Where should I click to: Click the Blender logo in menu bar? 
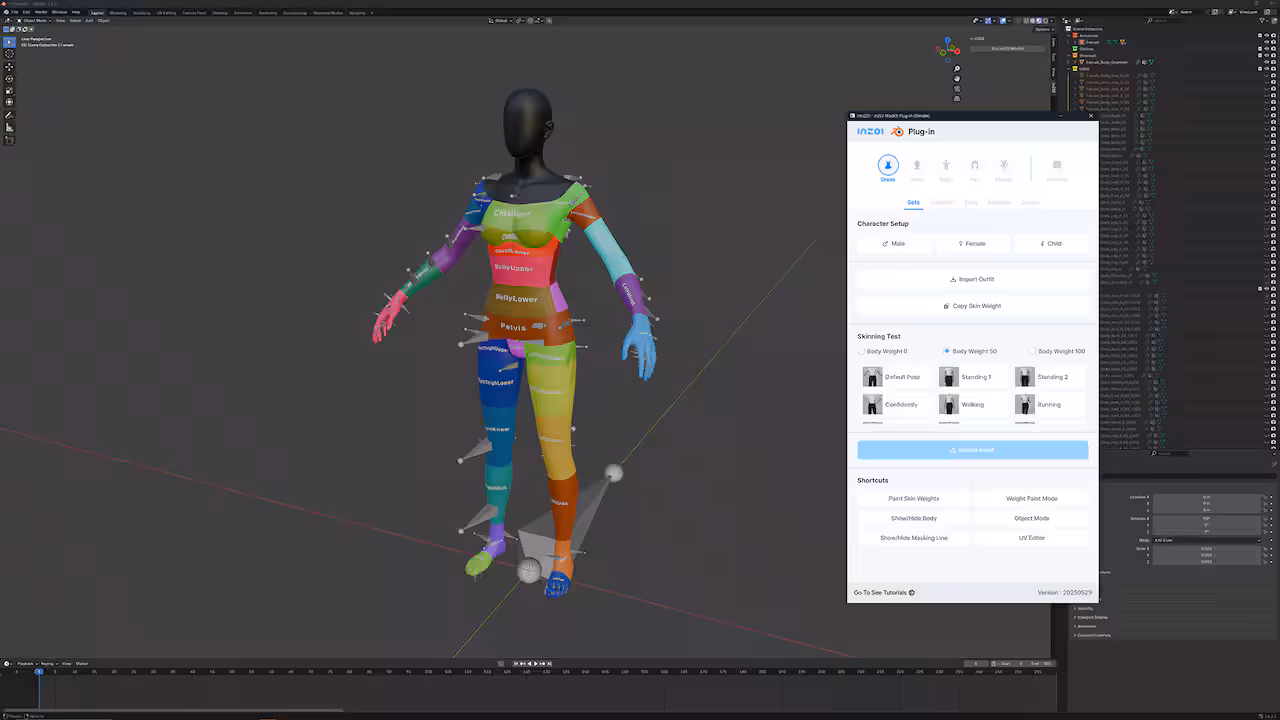click(x=6, y=12)
